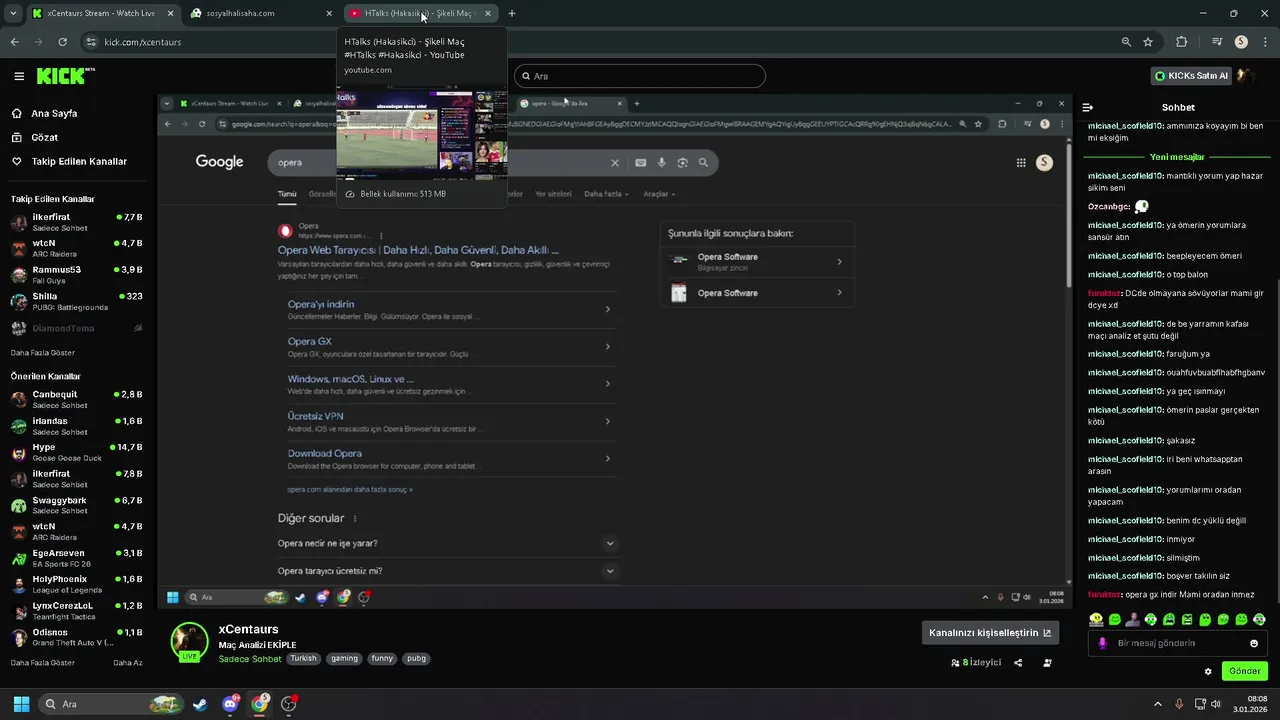Click the kick.com/xcentaurs address bar
Viewport: 1280px width, 720px height.
pyautogui.click(x=600, y=42)
